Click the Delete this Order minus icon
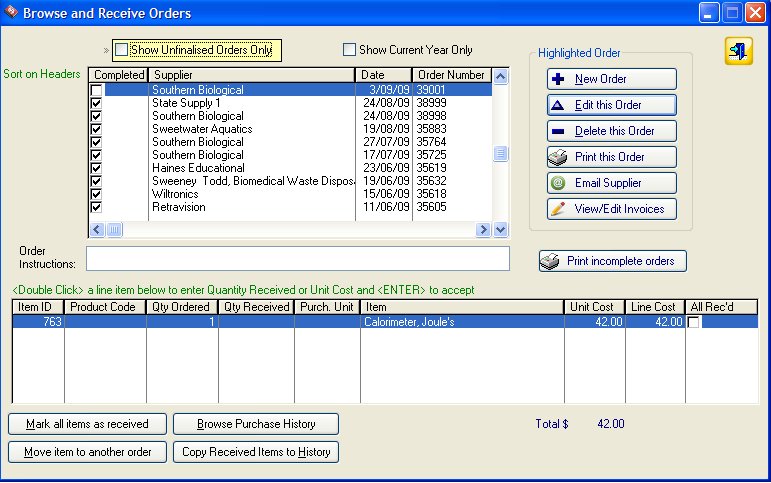This screenshot has height=483, width=771. point(558,131)
